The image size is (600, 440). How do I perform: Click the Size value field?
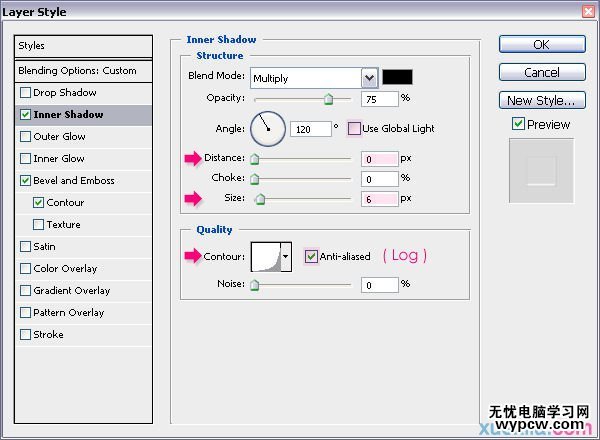pyautogui.click(x=380, y=199)
